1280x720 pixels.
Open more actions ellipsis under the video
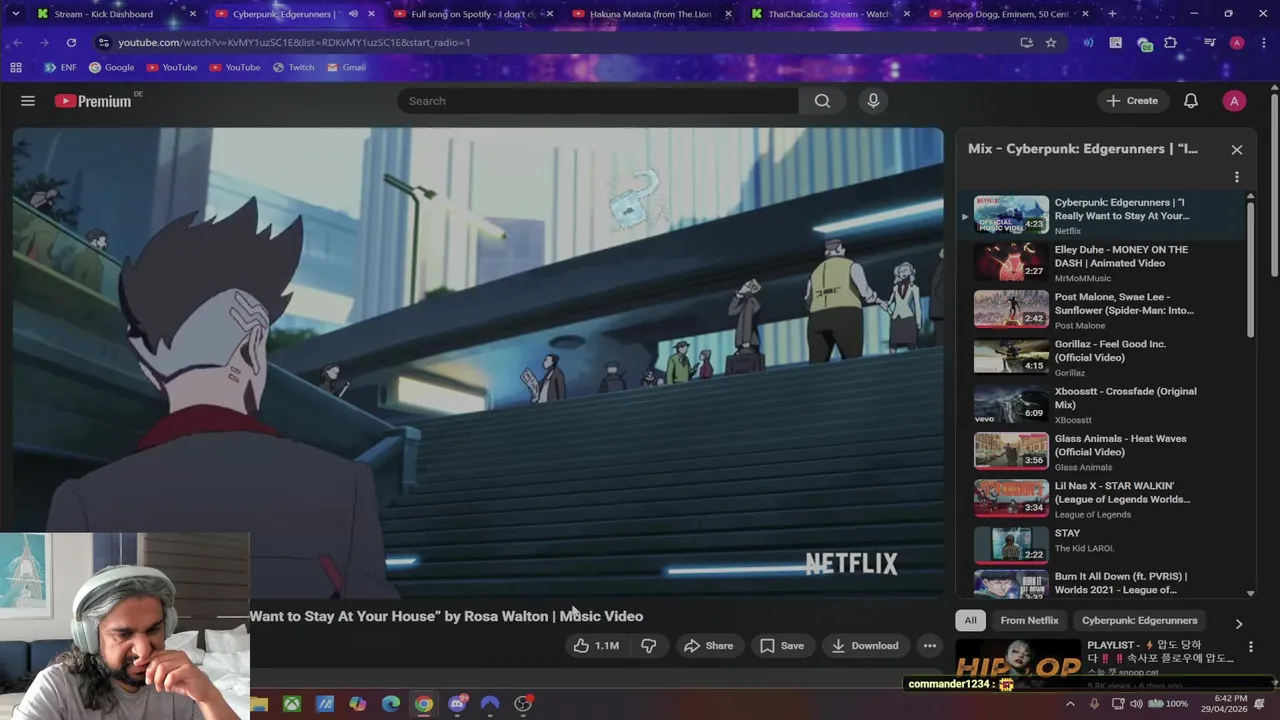point(930,646)
